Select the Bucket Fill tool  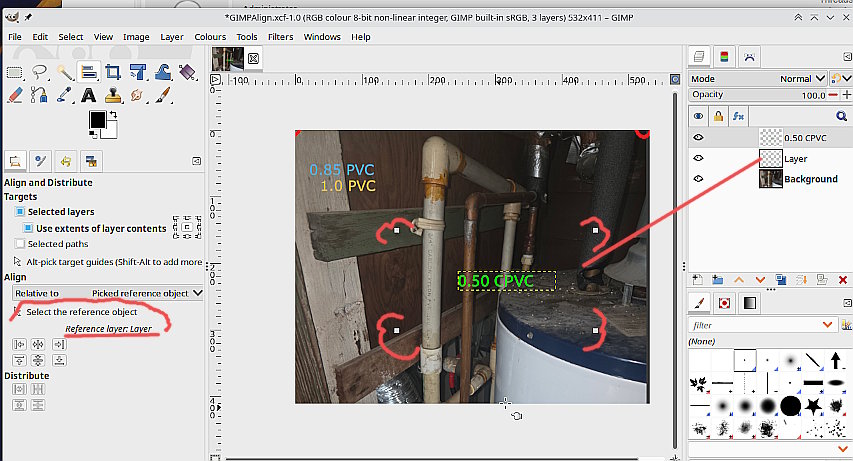point(187,72)
